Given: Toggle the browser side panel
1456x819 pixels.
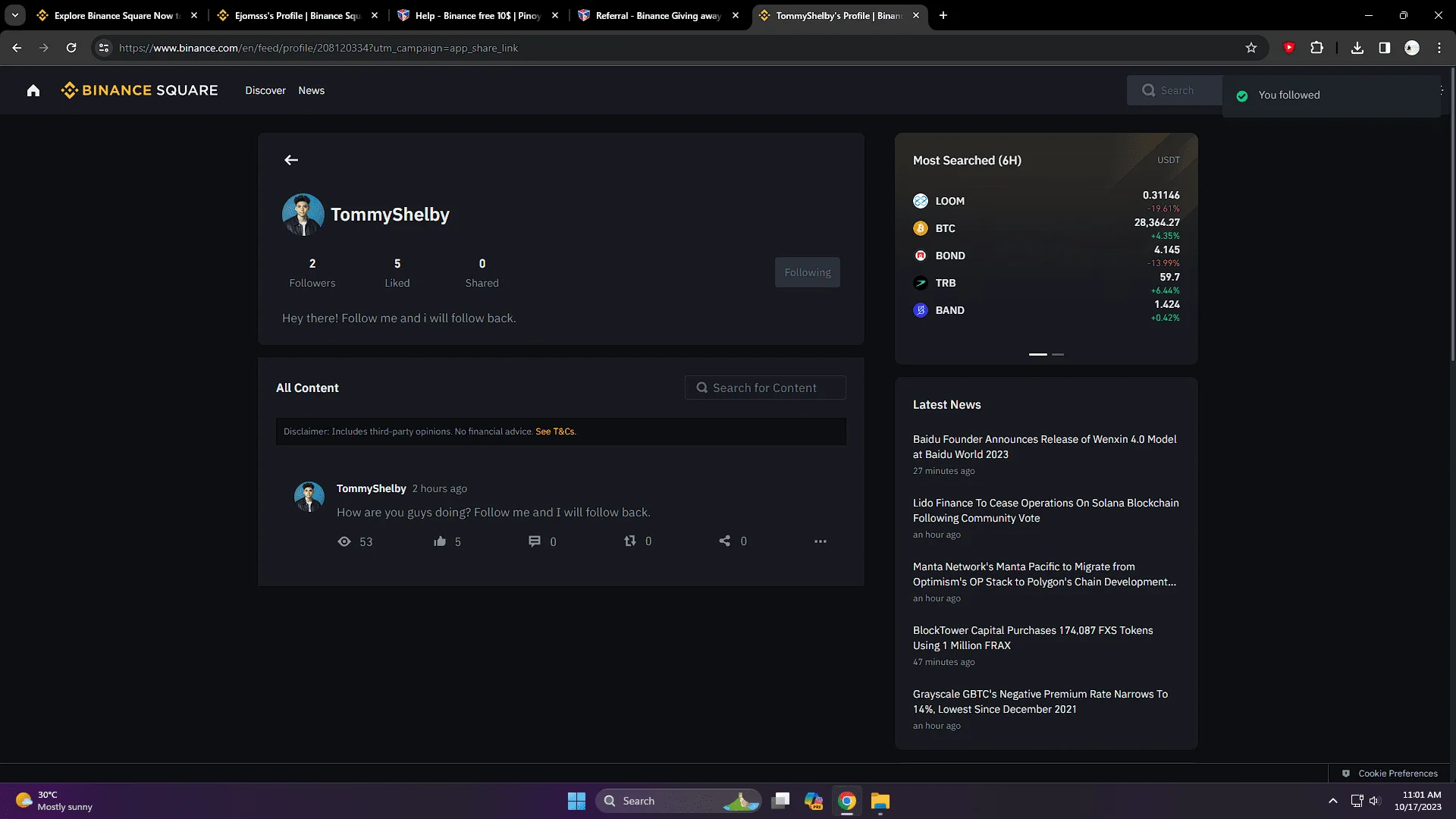Looking at the screenshot, I should (x=1385, y=48).
